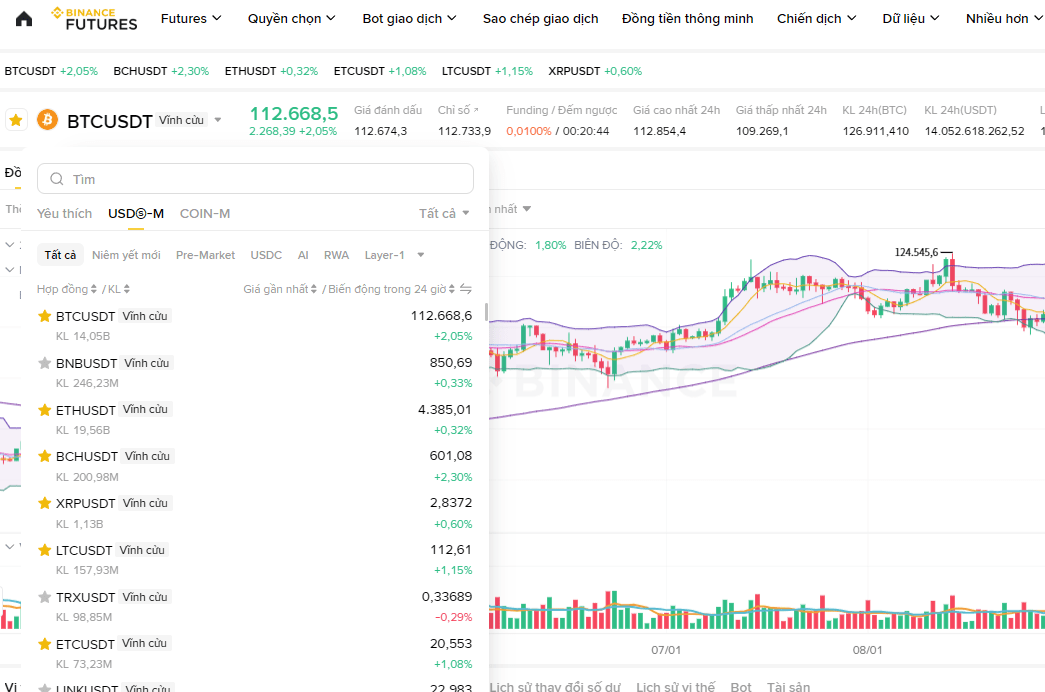This screenshot has height=692, width=1045.
Task: Click the Bitcoin coin icon
Action: click(47, 120)
